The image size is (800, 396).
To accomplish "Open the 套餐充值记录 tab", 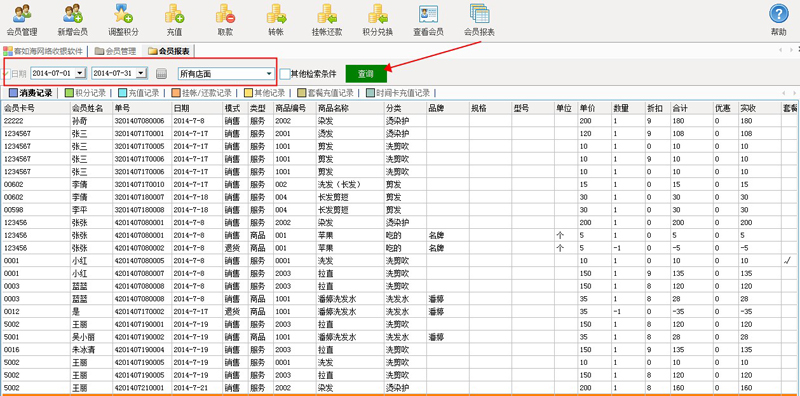I will (326, 93).
